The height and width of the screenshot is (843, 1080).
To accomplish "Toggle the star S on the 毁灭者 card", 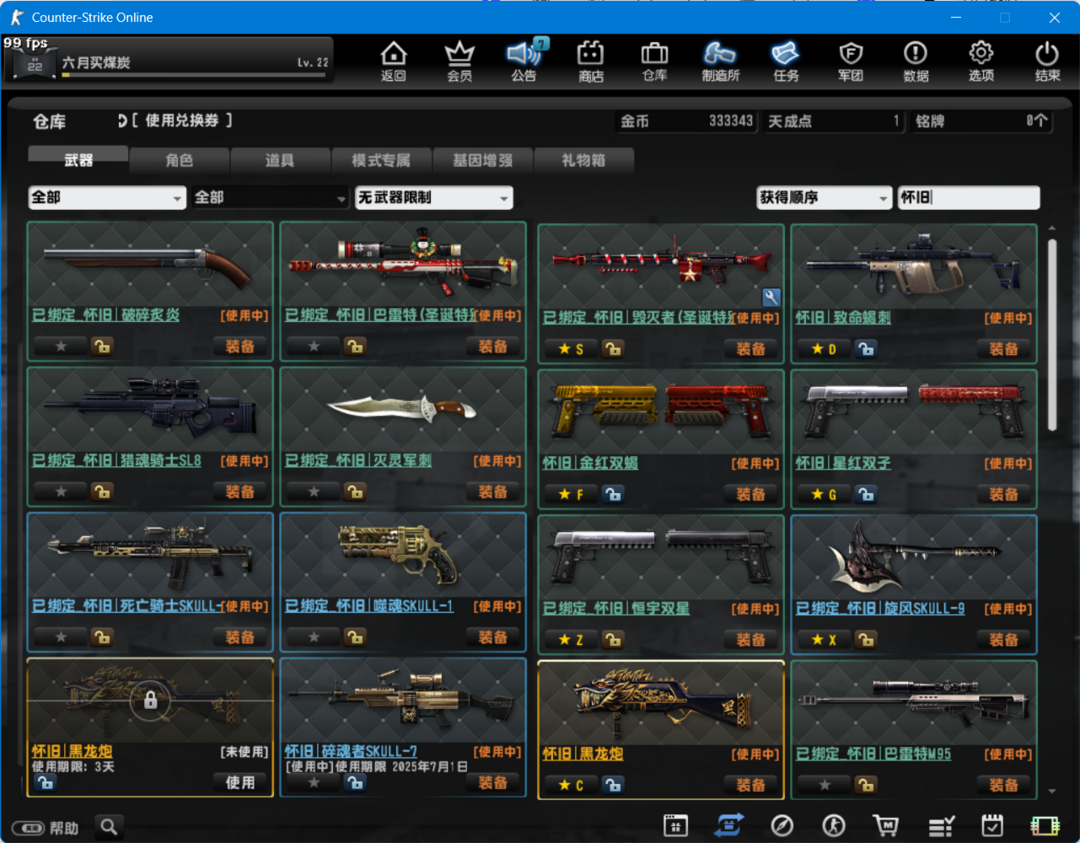I will click(x=570, y=348).
